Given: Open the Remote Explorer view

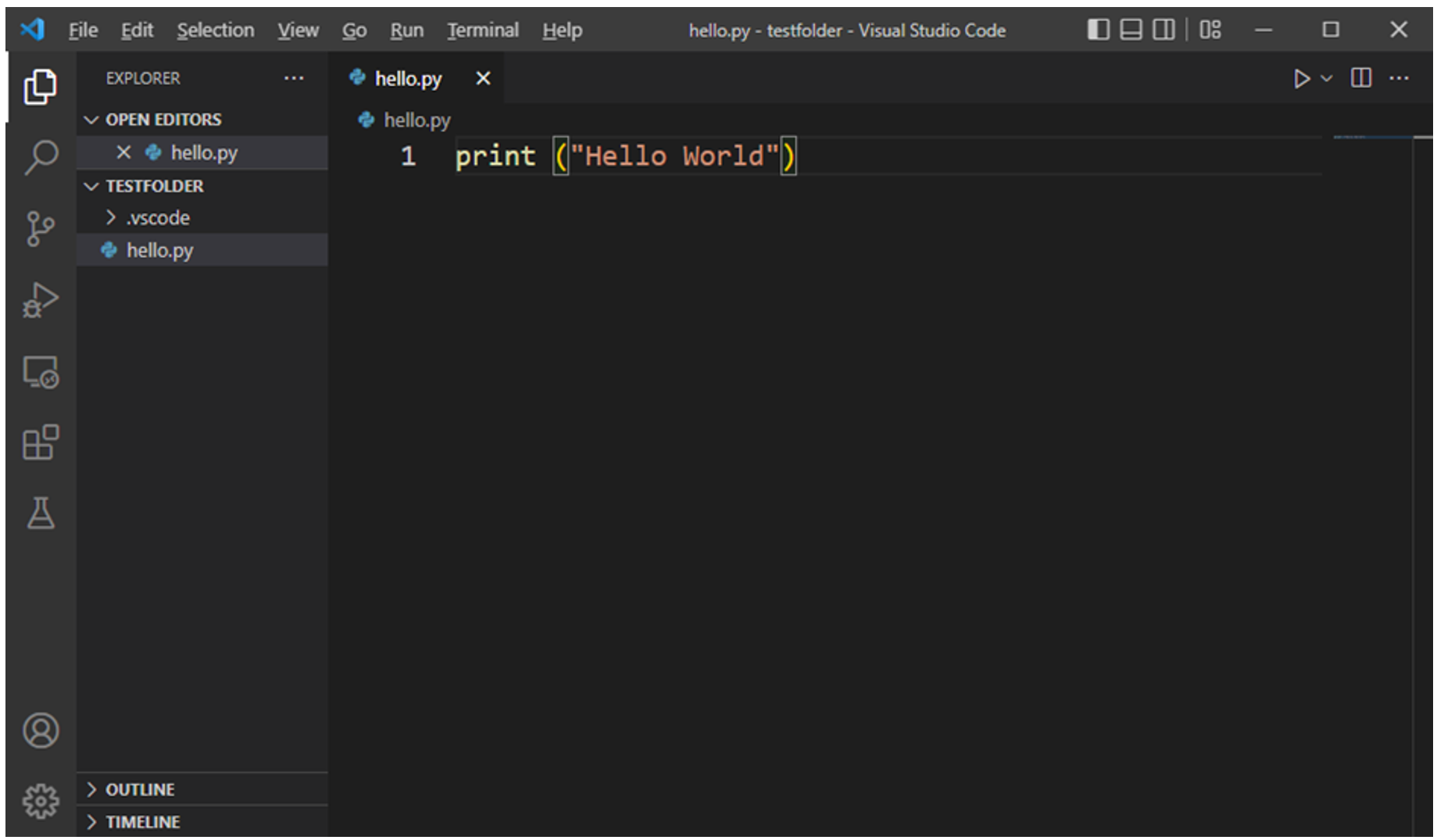Looking at the screenshot, I should pyautogui.click(x=41, y=373).
